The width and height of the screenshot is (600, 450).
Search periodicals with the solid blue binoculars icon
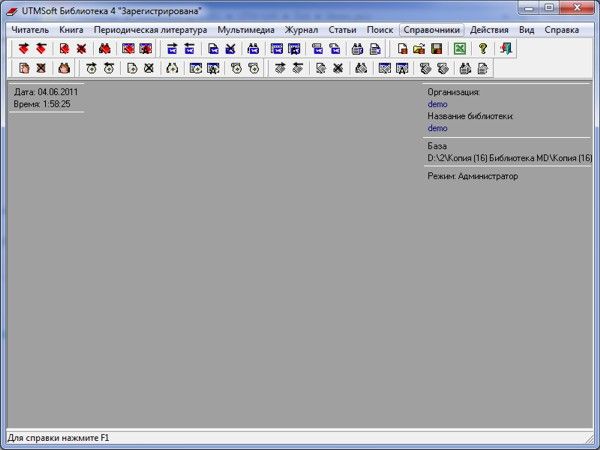tap(253, 49)
